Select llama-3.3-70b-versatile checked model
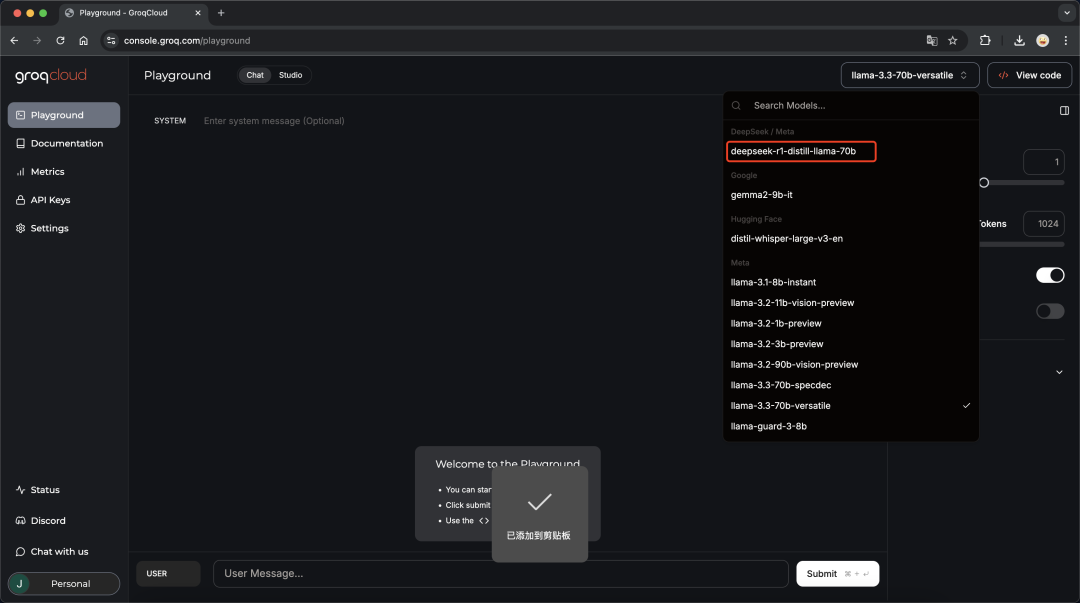Viewport: 1080px width, 603px height. [x=851, y=406]
